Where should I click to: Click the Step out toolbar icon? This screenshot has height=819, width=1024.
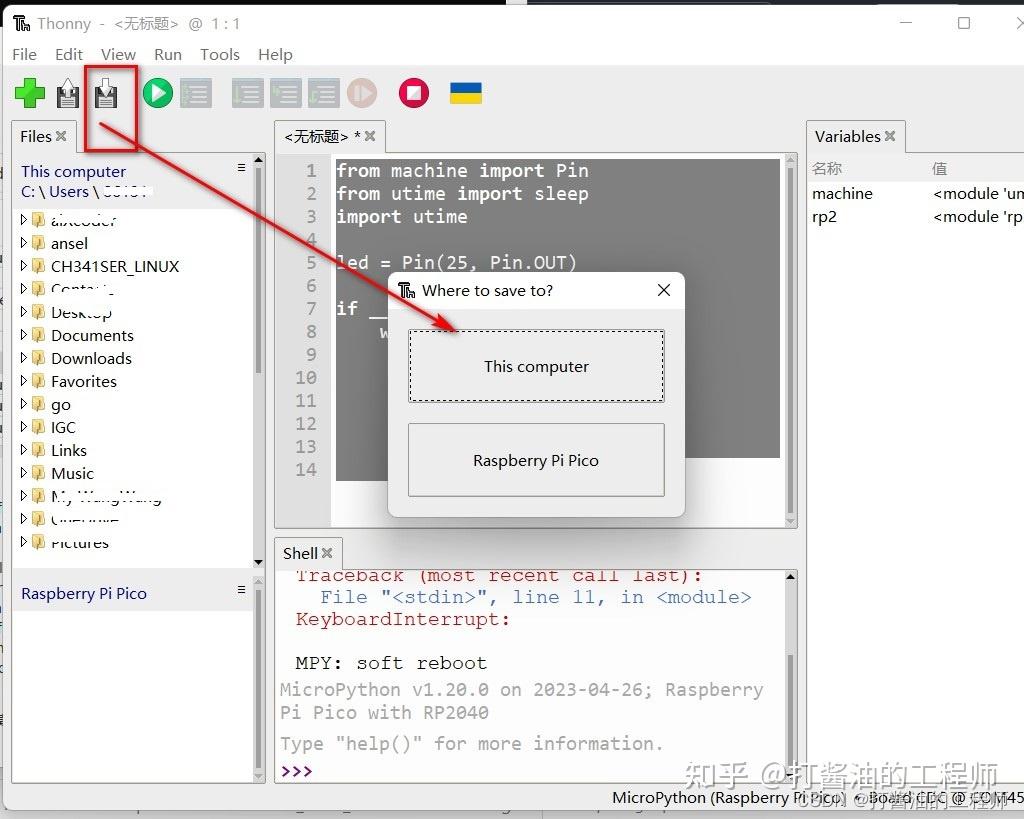pyautogui.click(x=324, y=93)
